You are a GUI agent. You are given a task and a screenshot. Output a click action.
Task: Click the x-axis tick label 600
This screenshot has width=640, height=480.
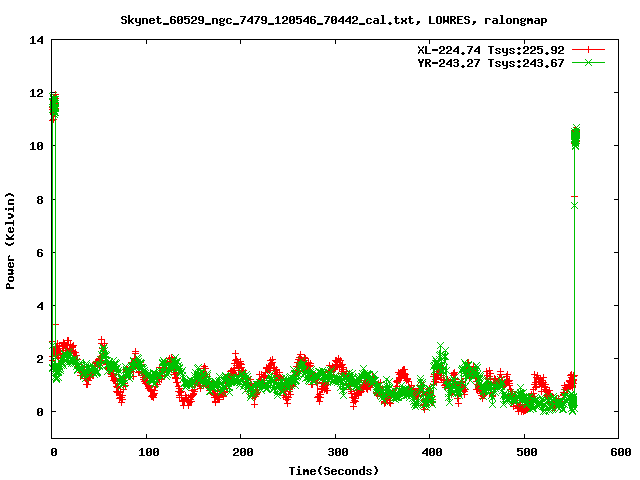tap(620, 452)
